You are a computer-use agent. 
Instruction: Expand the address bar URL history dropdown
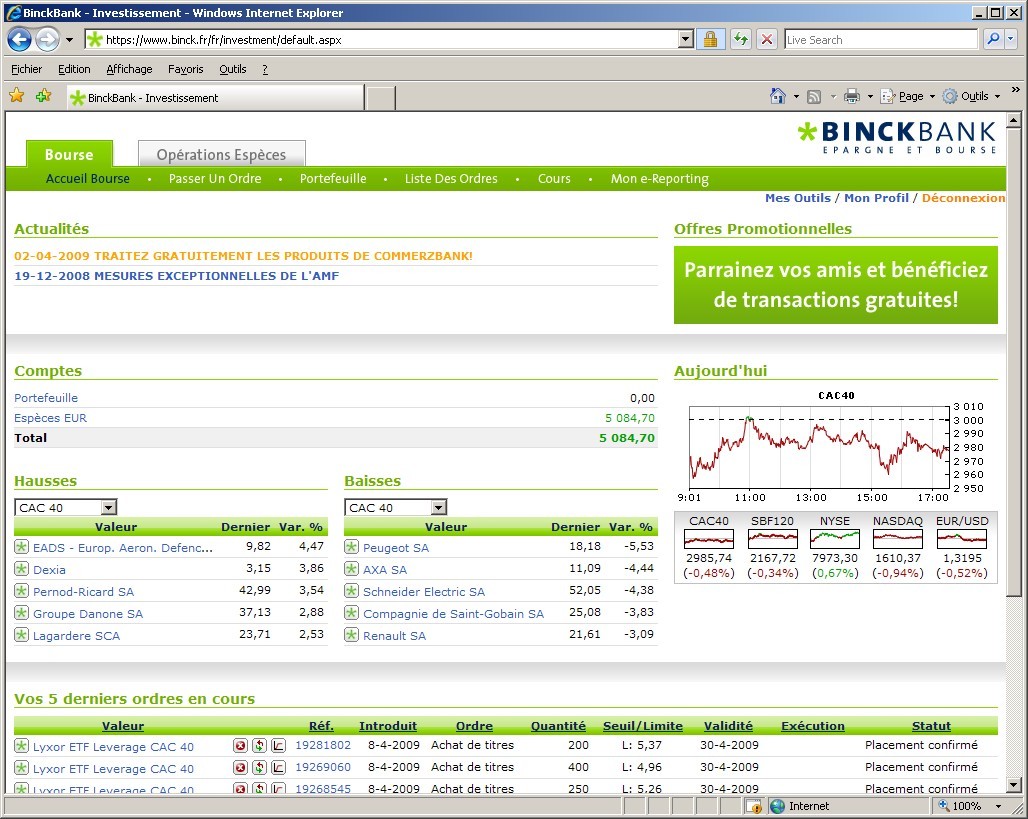coord(685,39)
